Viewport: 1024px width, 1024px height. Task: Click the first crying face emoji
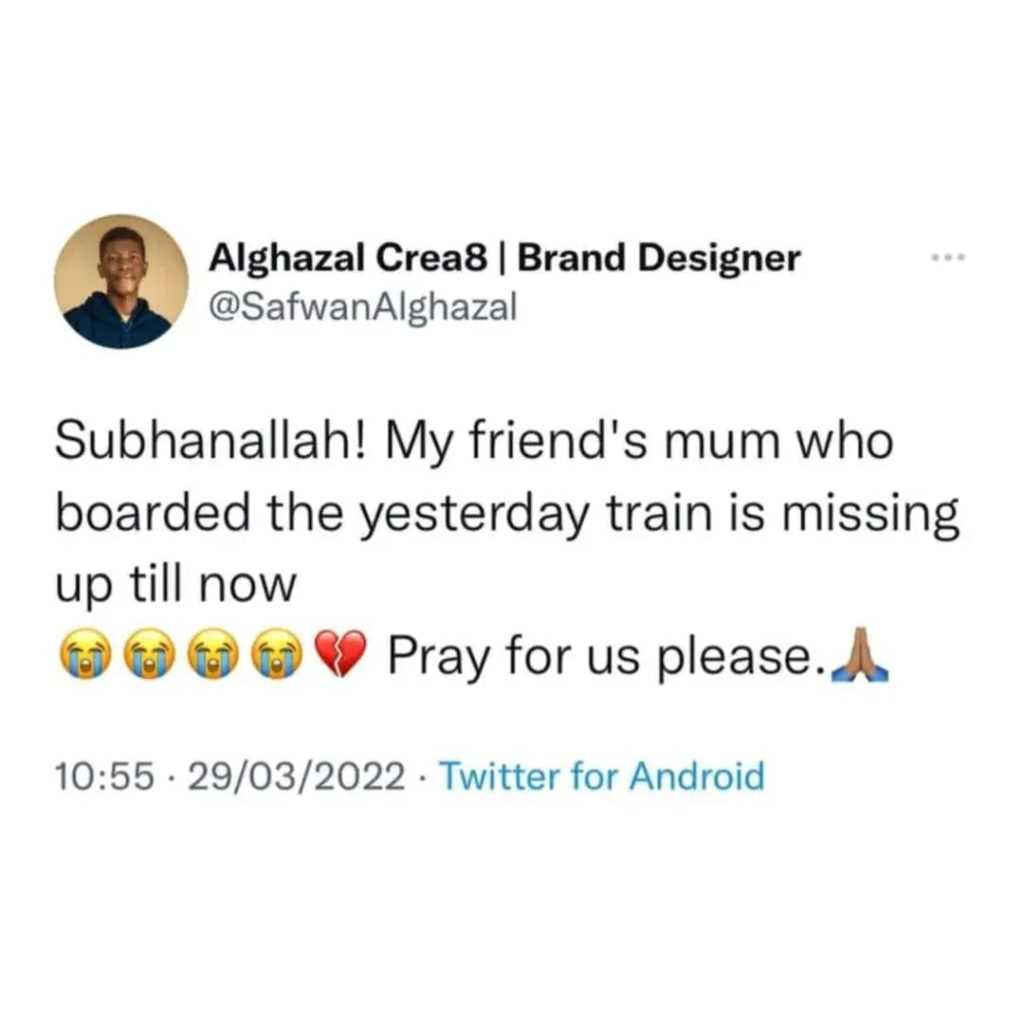(83, 657)
